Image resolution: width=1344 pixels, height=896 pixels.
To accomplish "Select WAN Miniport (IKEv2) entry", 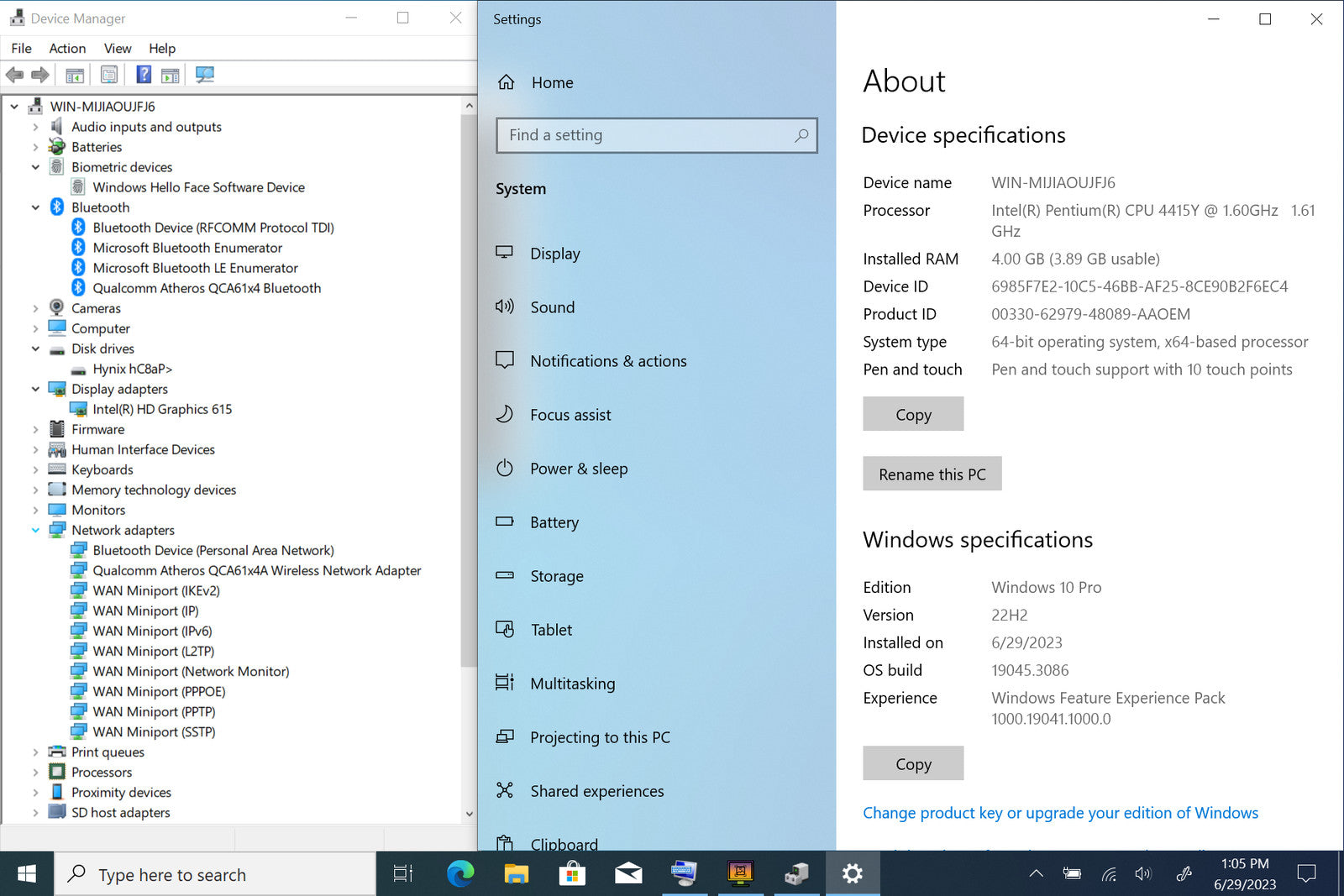I will [x=156, y=590].
